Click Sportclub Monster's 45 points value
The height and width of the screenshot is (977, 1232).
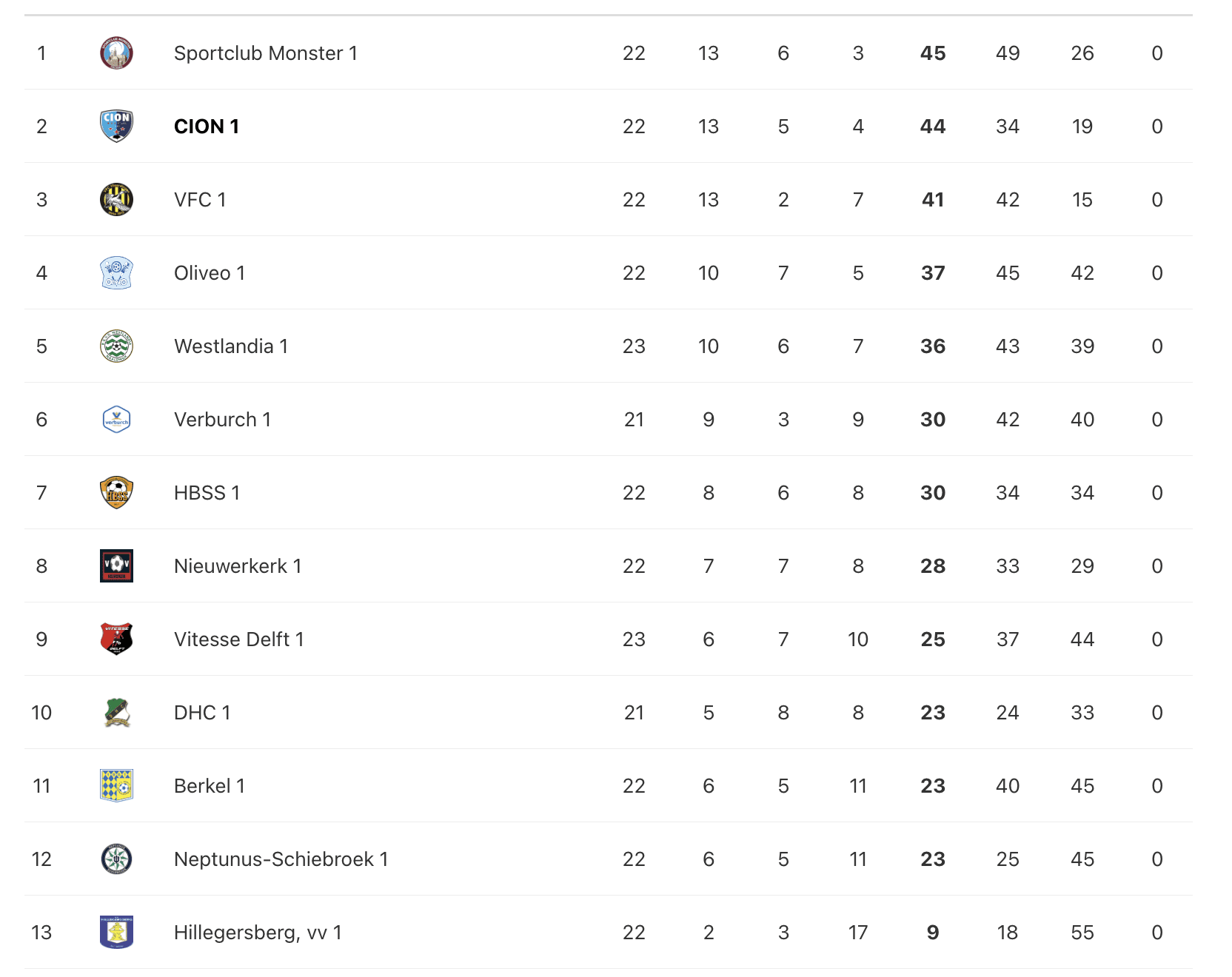tap(933, 53)
